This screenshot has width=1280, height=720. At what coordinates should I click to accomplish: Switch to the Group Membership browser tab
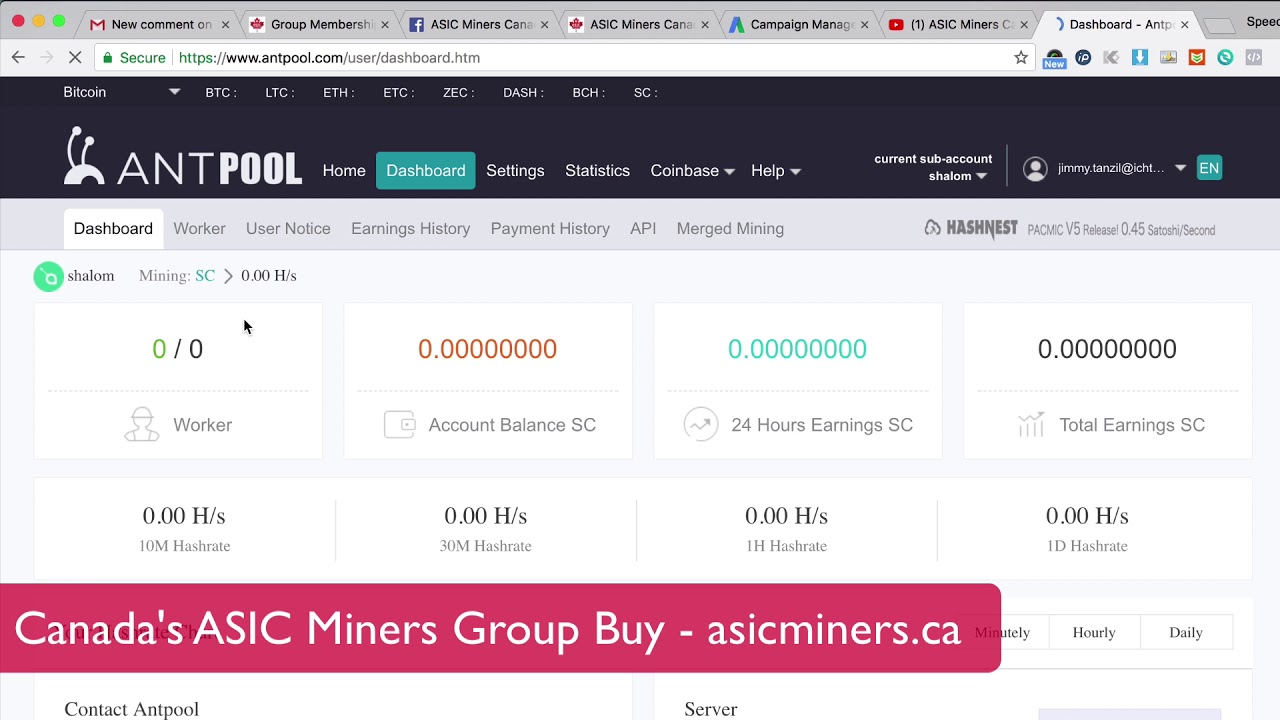[320, 24]
